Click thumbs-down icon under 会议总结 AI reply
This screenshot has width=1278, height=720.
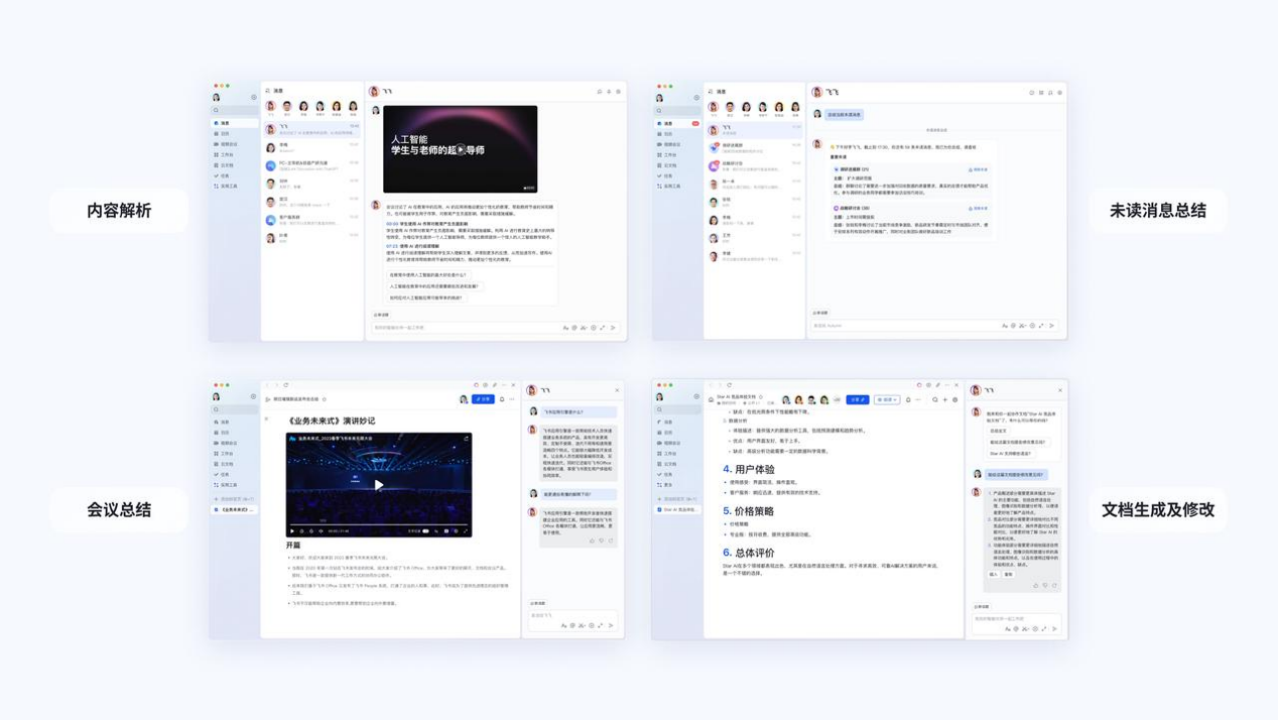coord(601,541)
